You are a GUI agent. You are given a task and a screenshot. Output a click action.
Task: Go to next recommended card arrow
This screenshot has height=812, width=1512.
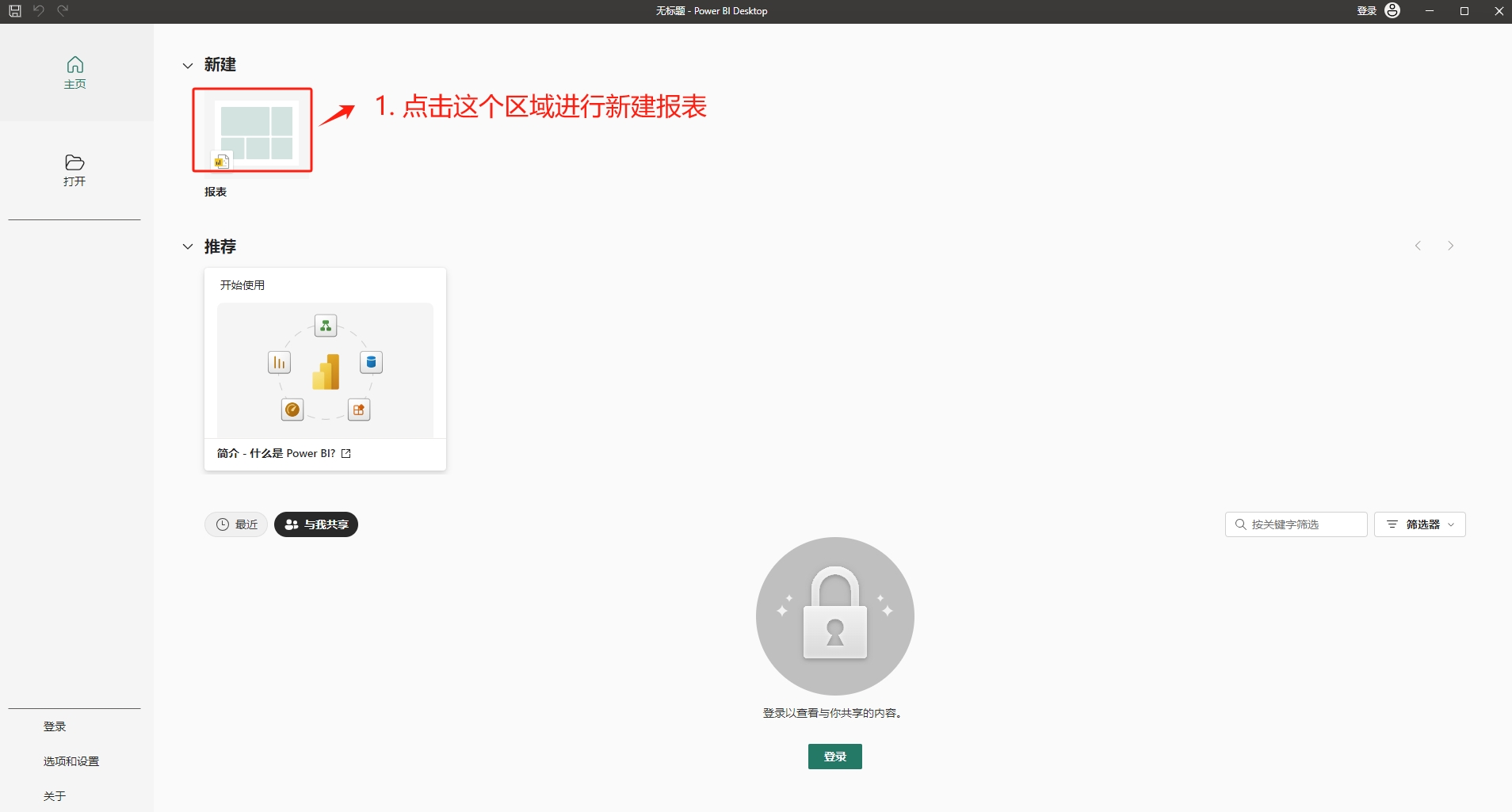(1451, 246)
